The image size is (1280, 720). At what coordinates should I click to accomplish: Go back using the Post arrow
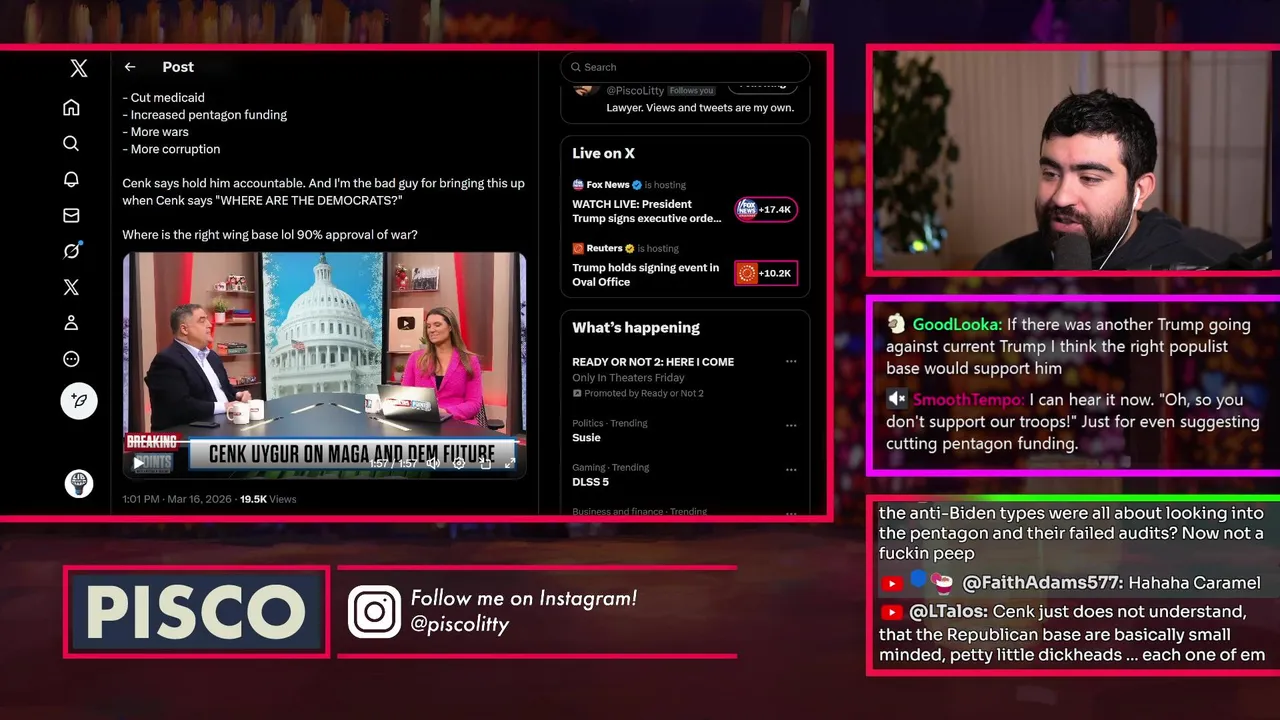[x=130, y=67]
